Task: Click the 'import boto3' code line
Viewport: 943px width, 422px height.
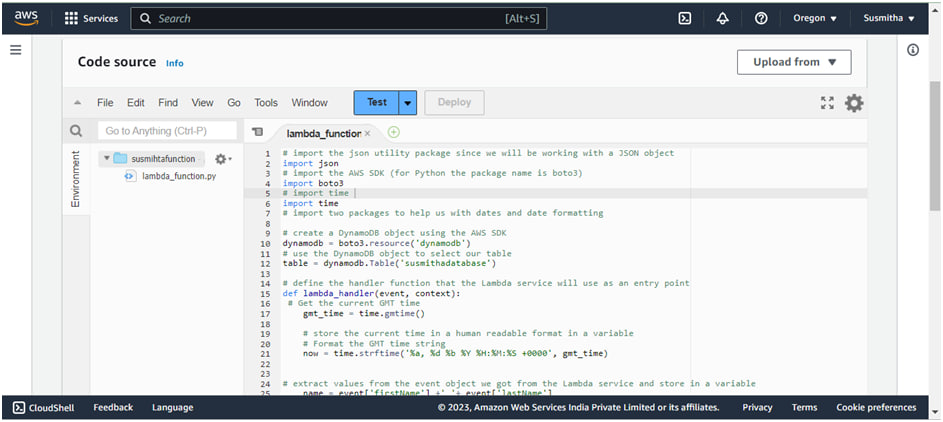Action: coord(313,183)
